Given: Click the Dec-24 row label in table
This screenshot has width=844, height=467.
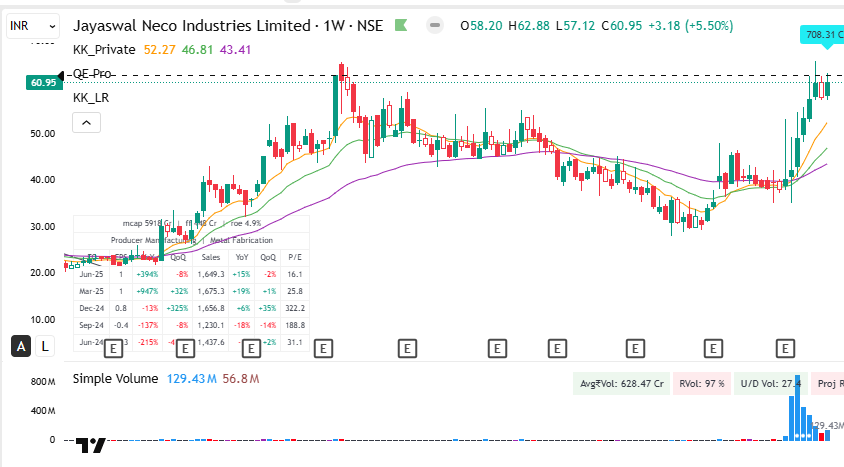Looking at the screenshot, I should [x=92, y=308].
